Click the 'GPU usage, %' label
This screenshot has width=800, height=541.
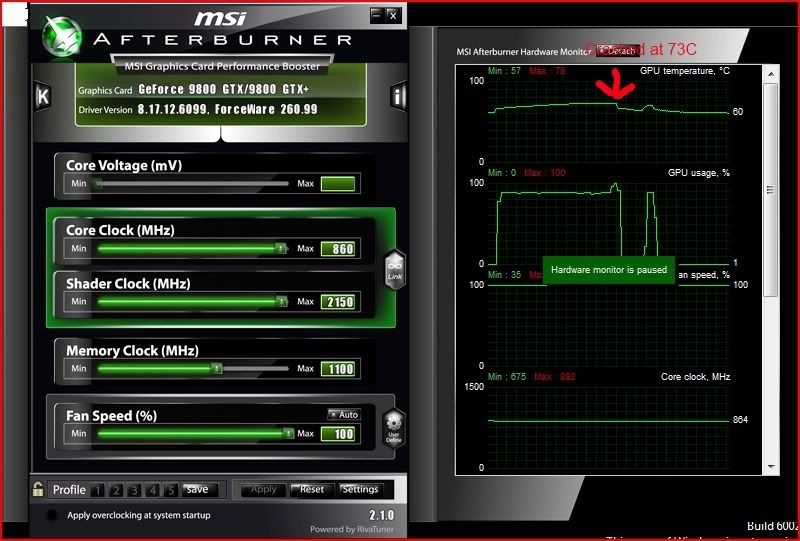[x=698, y=173]
